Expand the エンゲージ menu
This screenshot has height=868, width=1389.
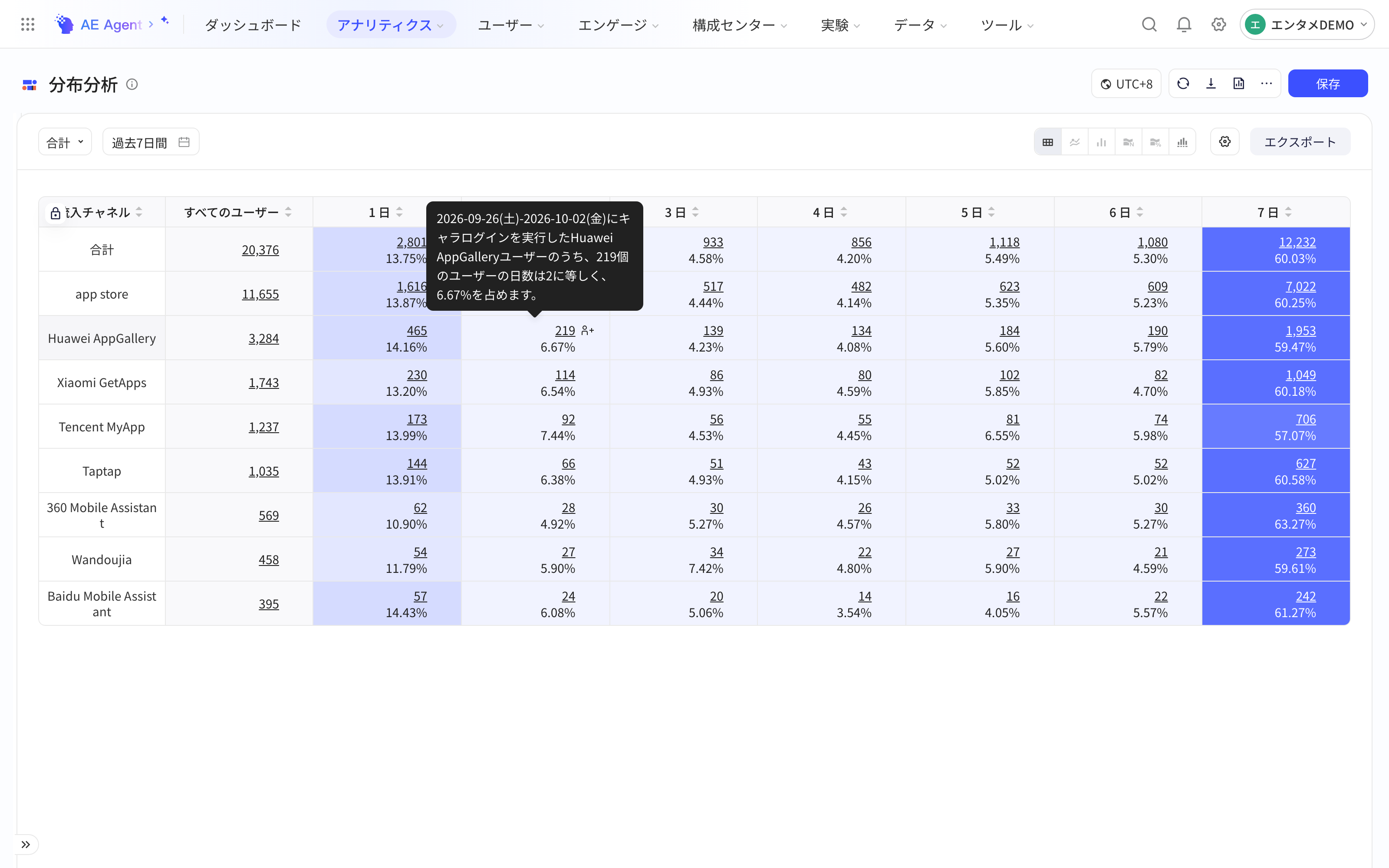pos(618,25)
